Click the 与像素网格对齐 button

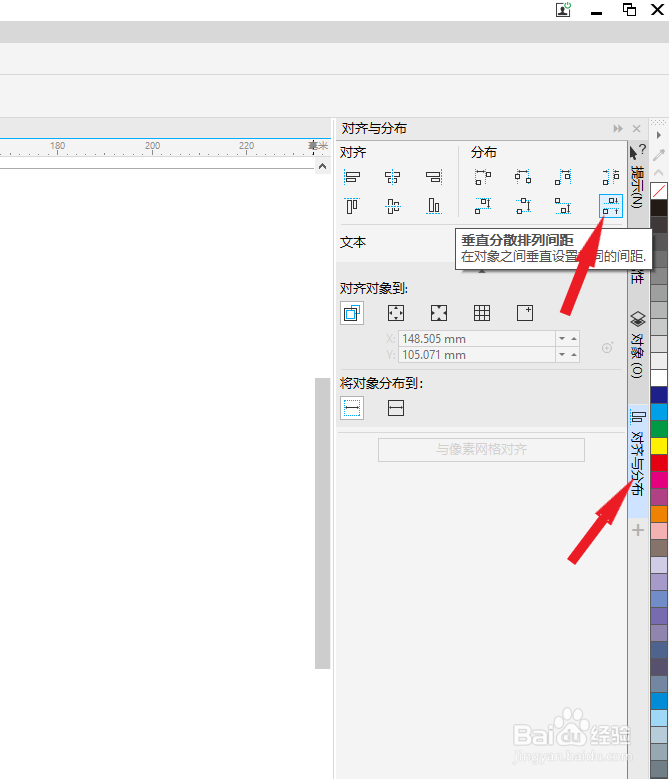pos(481,450)
